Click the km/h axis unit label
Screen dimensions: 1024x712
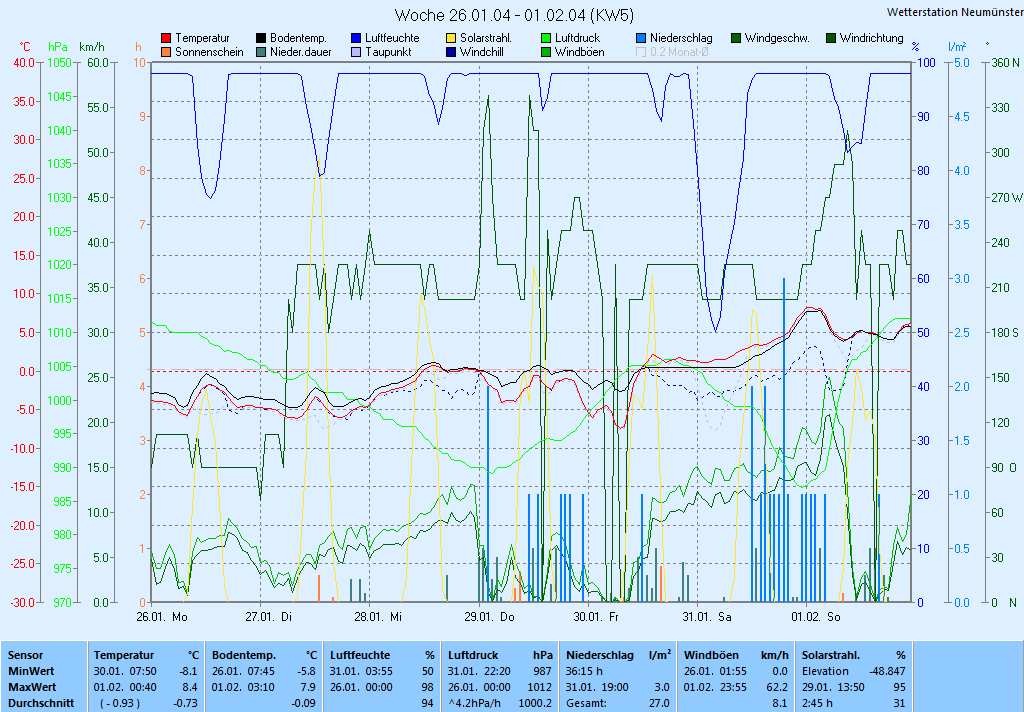click(x=91, y=47)
